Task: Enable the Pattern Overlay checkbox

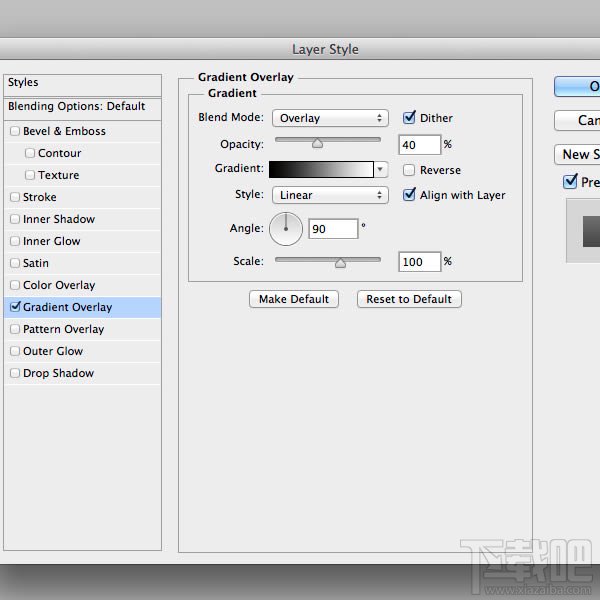Action: 15,329
